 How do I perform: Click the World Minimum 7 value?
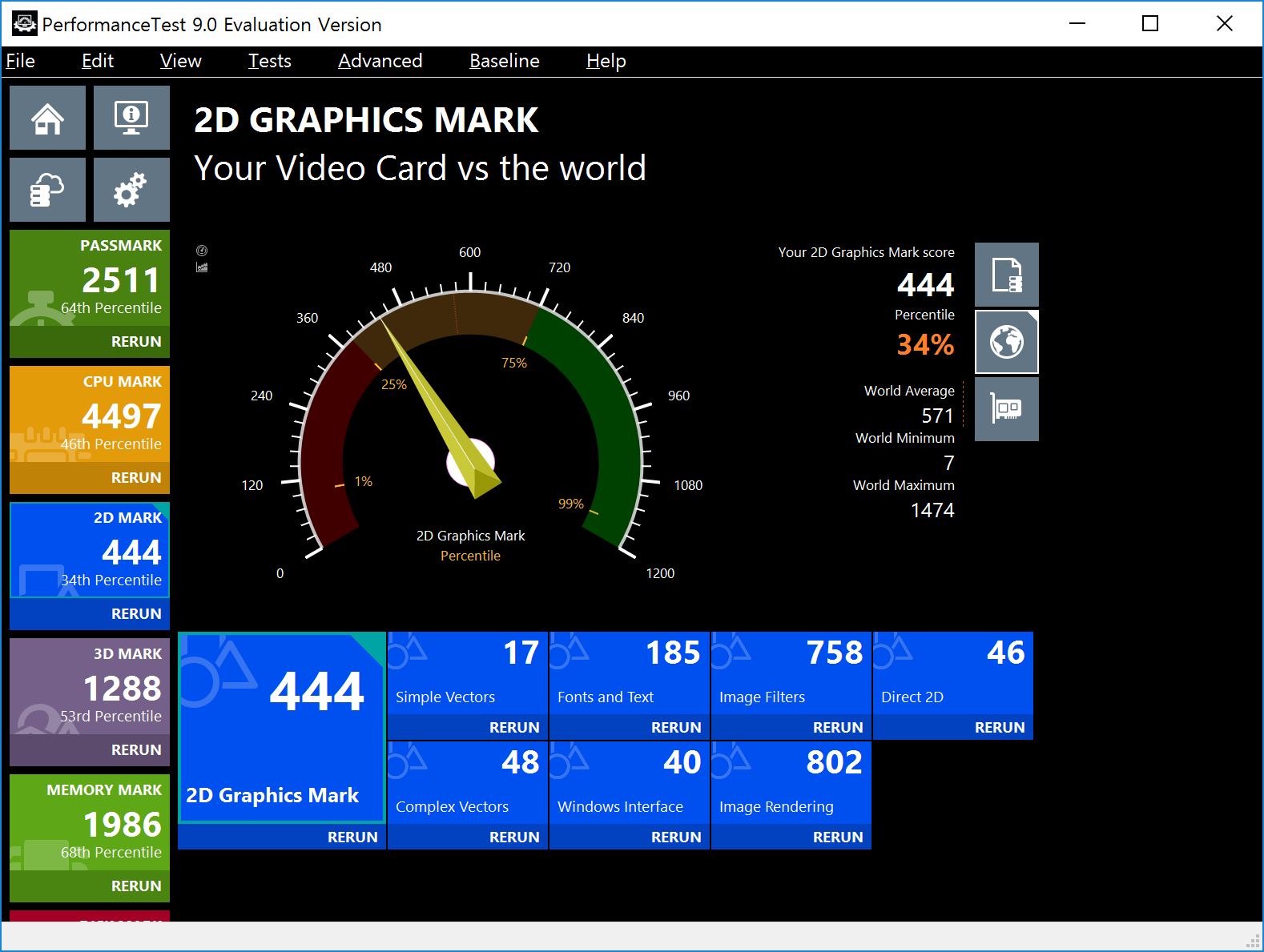[x=949, y=463]
